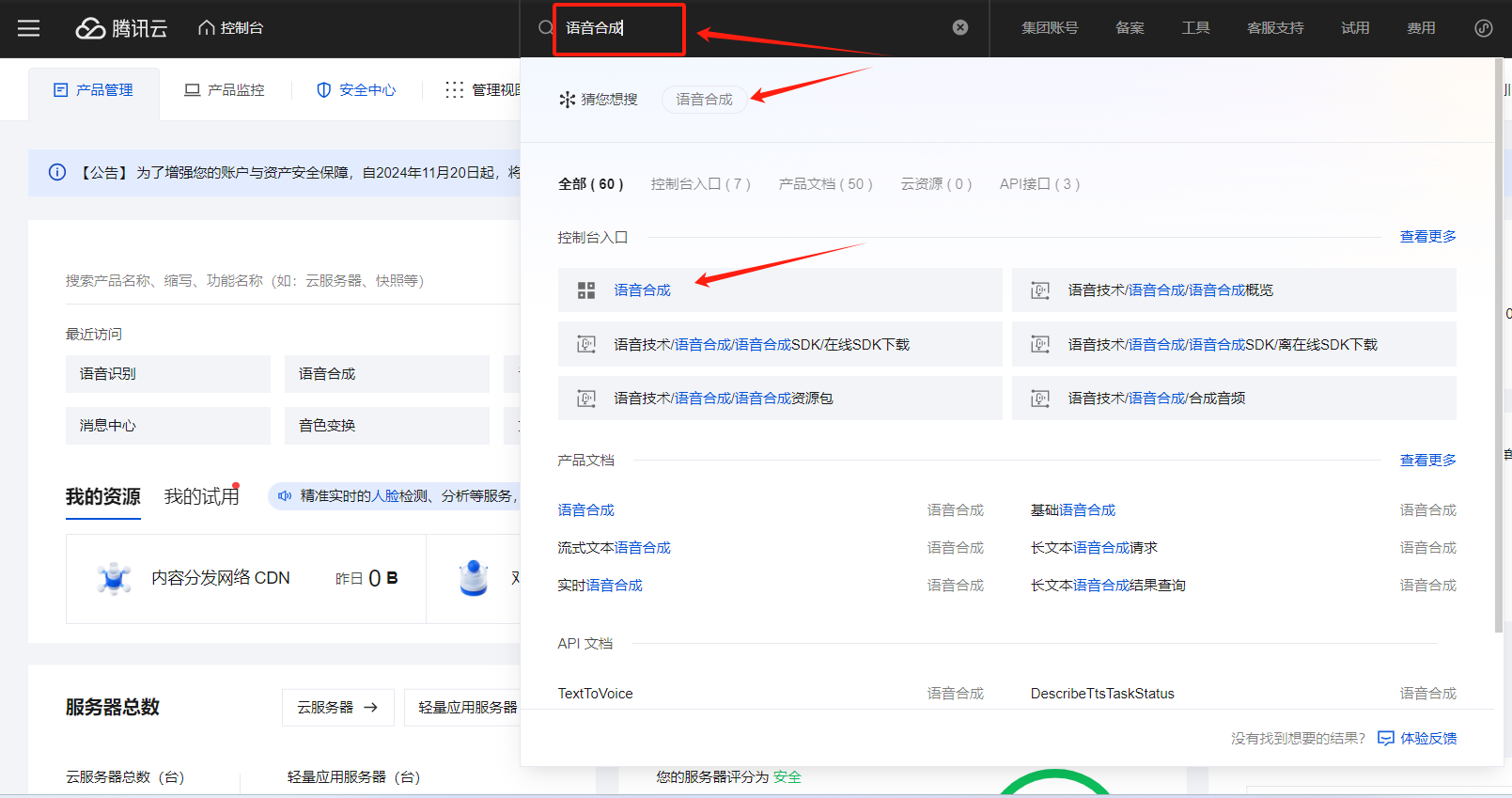Switch to 产品监控 tab

225,90
